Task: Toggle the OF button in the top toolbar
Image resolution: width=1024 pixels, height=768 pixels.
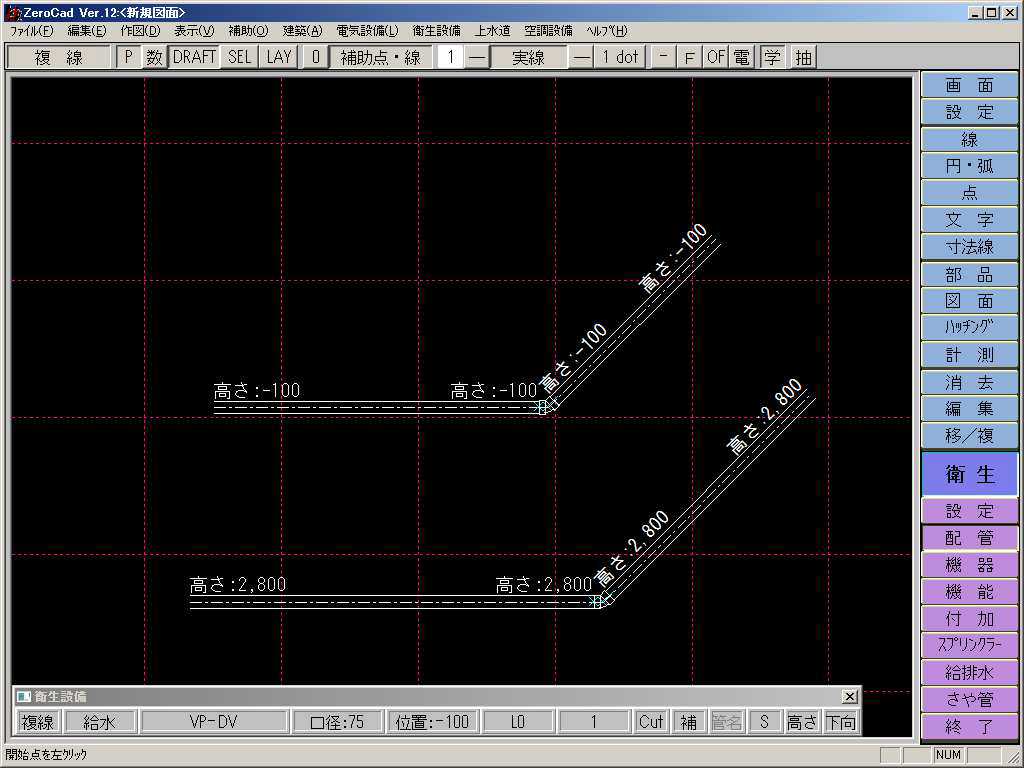Action: [716, 57]
